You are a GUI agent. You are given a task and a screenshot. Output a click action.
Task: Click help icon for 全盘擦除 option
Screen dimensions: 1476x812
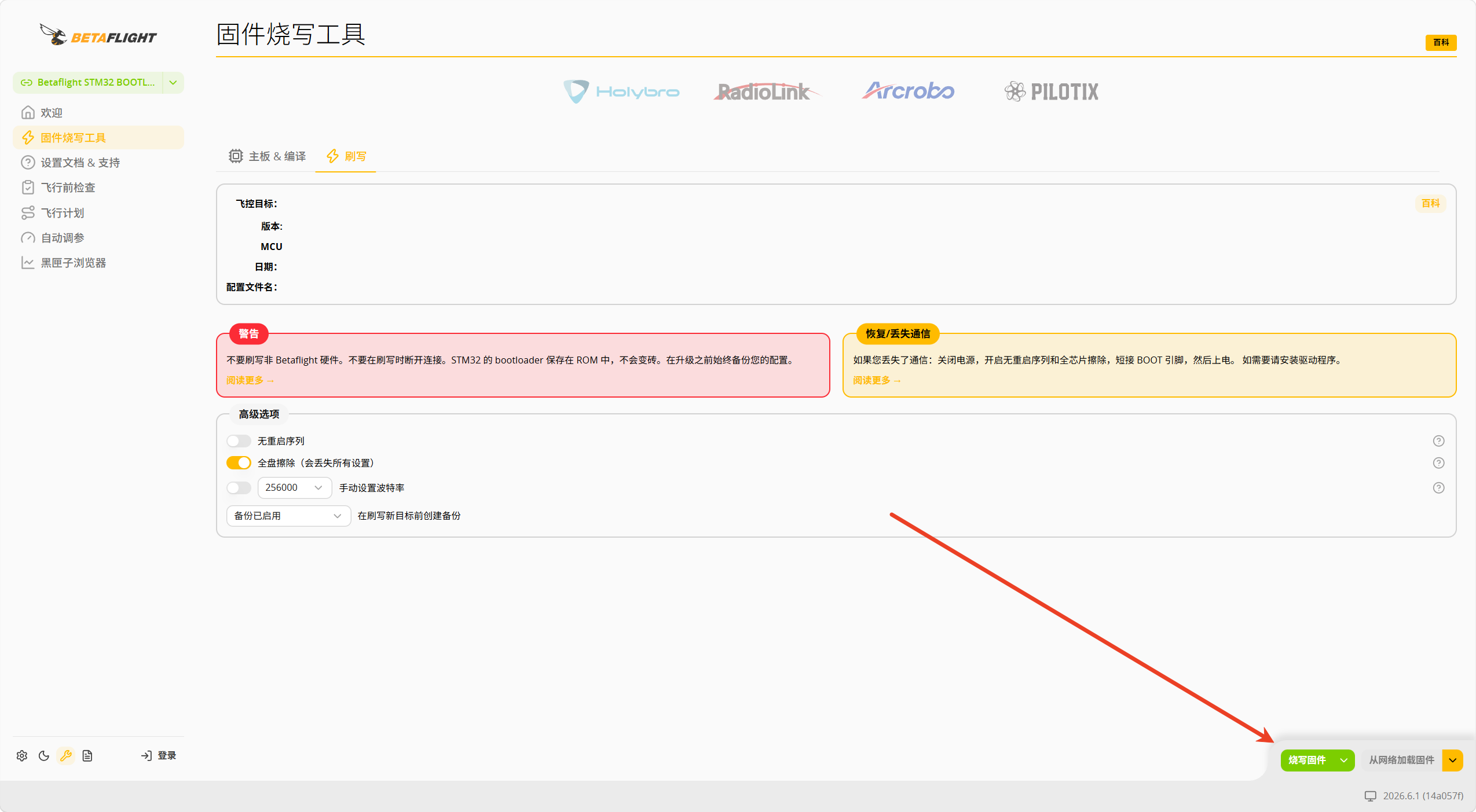tap(1438, 463)
